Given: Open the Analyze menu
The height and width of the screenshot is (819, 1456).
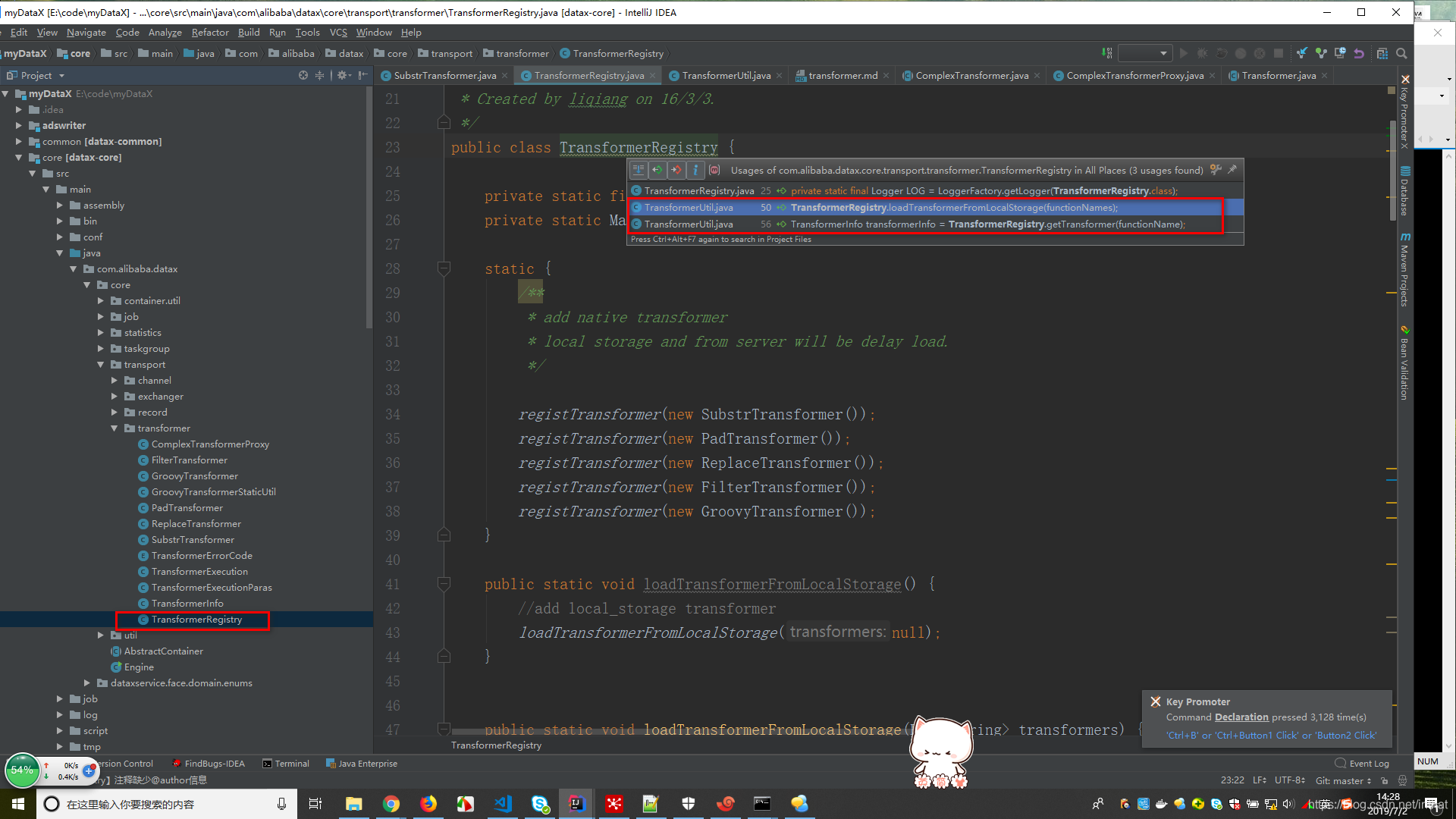Looking at the screenshot, I should pos(165,32).
